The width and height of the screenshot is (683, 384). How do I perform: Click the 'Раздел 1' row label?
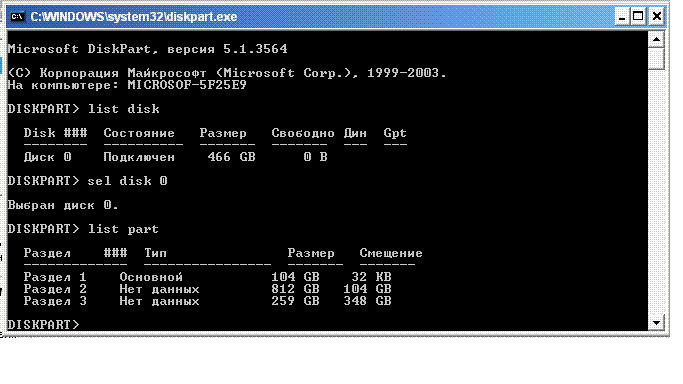tap(55, 277)
